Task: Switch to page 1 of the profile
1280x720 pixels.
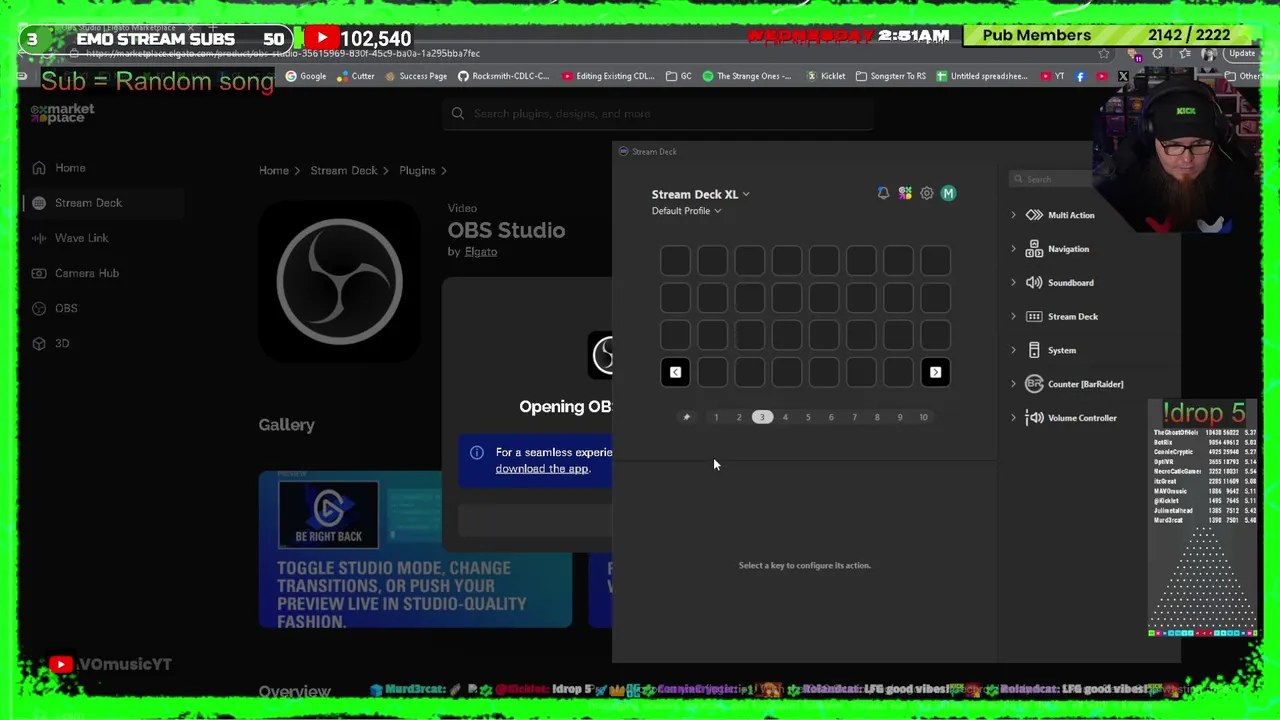Action: [716, 417]
